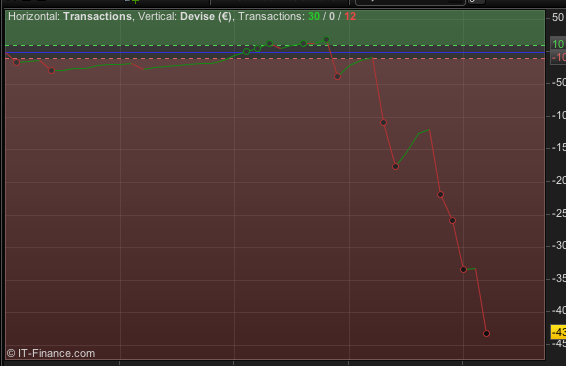566x366 pixels.
Task: Click green winning transactions count 30
Action: [x=314, y=17]
